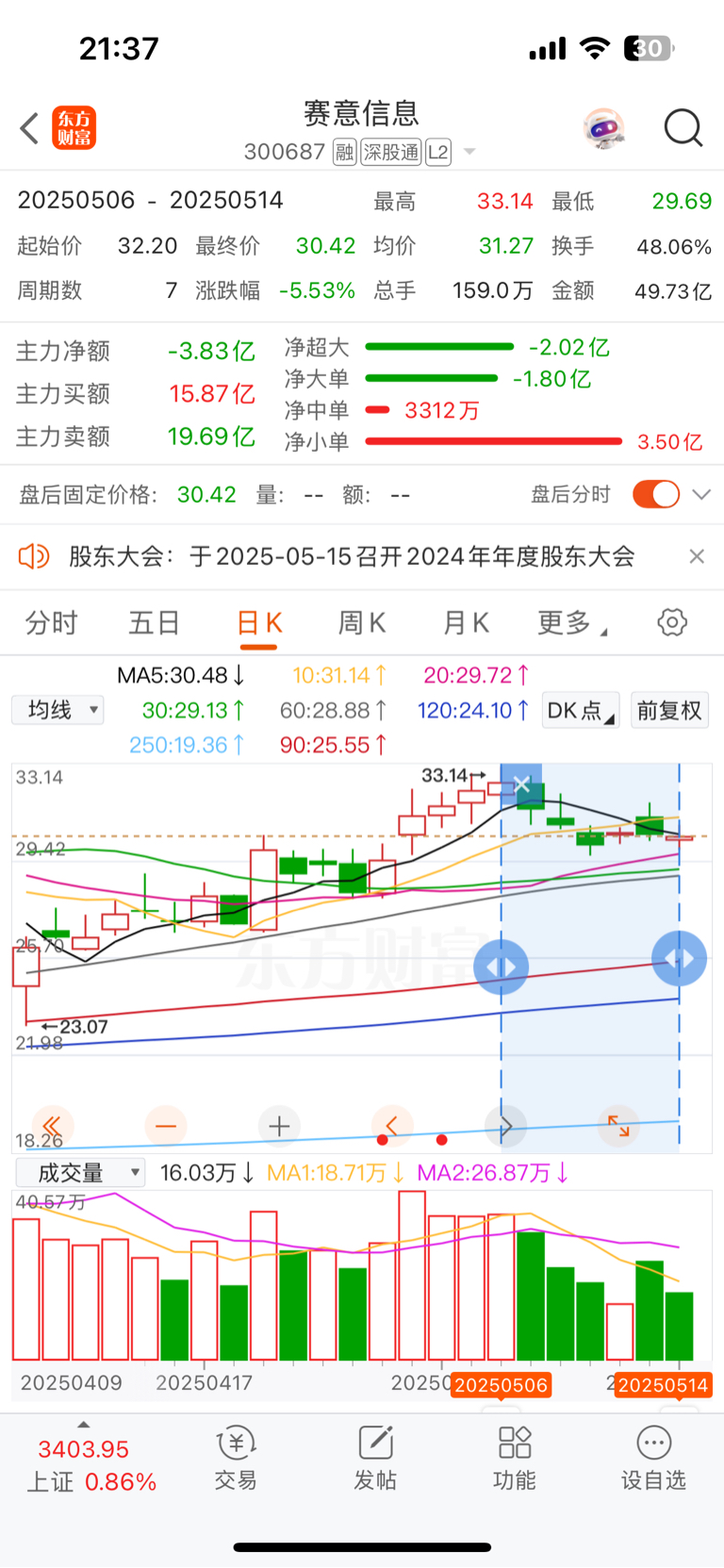This screenshot has height=1568, width=724.
Task: Tap the 23.07 low price chart label
Action: [x=74, y=1027]
